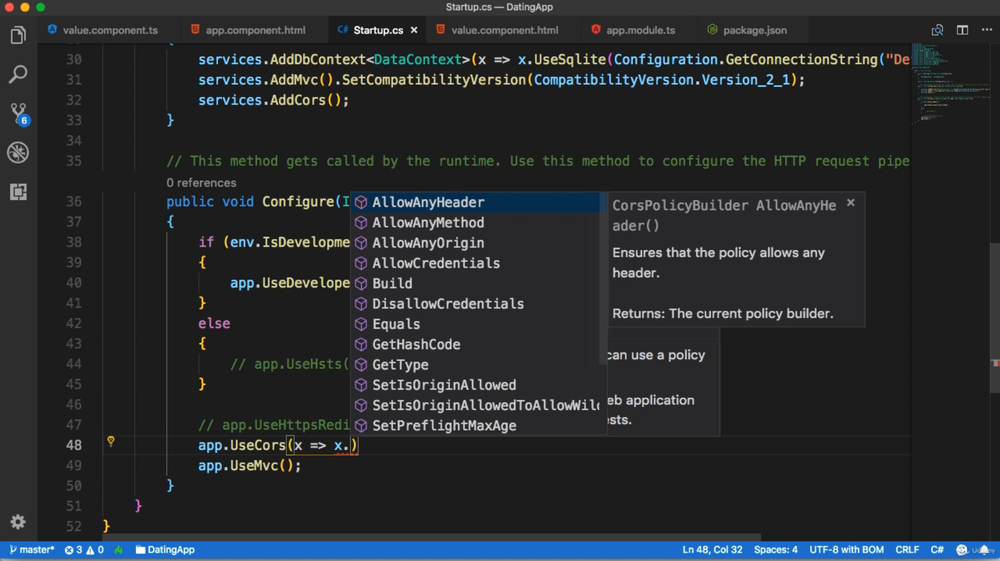Open the Extensions view icon
Image resolution: width=1000 pixels, height=561 pixels.
coord(18,191)
